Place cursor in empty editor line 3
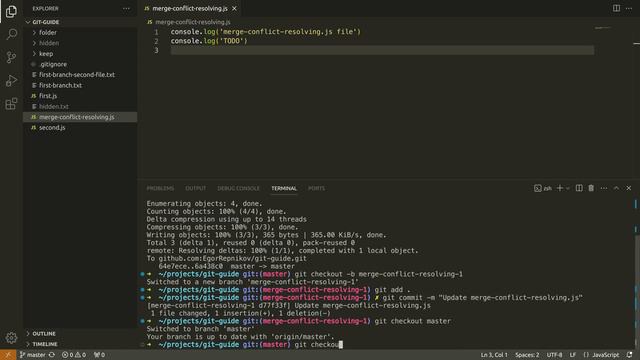 coord(382,50)
